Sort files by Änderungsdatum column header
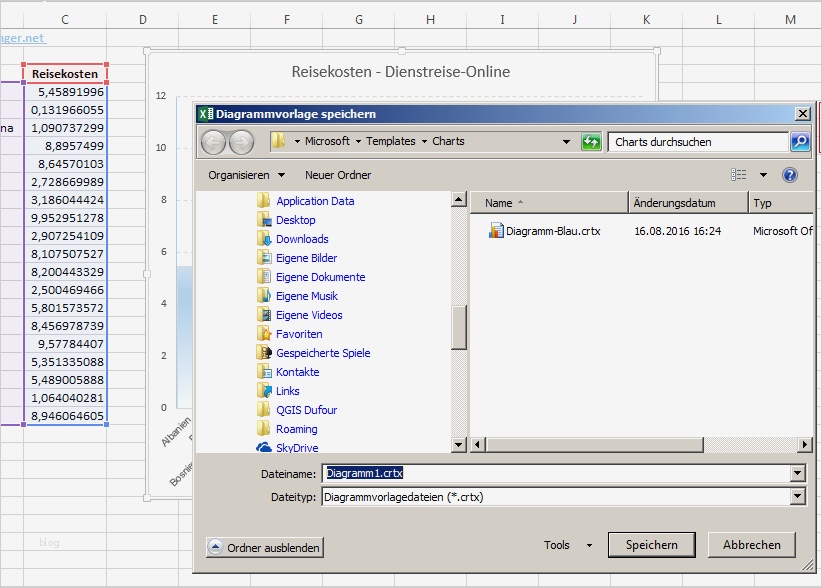822x588 pixels. point(688,203)
